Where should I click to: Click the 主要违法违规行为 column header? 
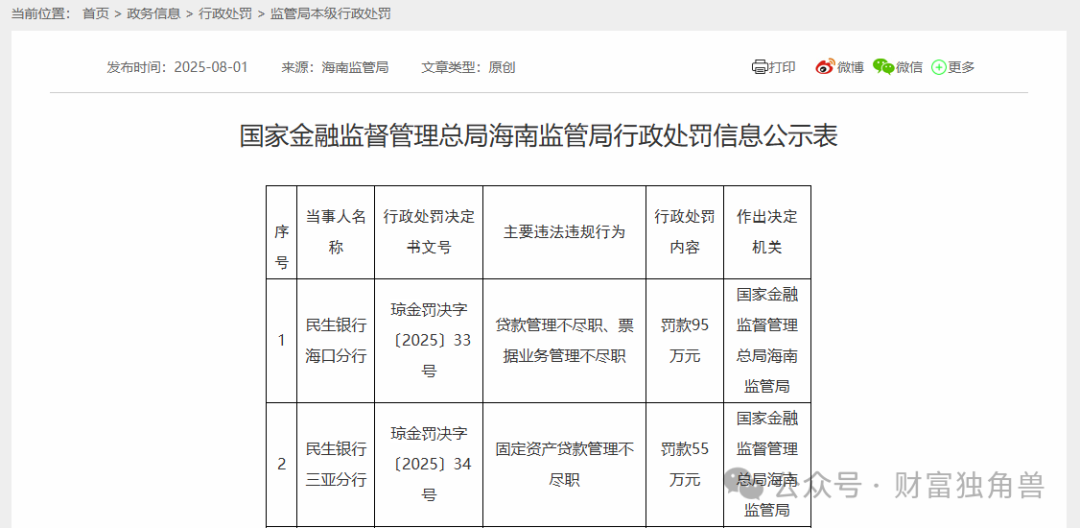click(564, 232)
